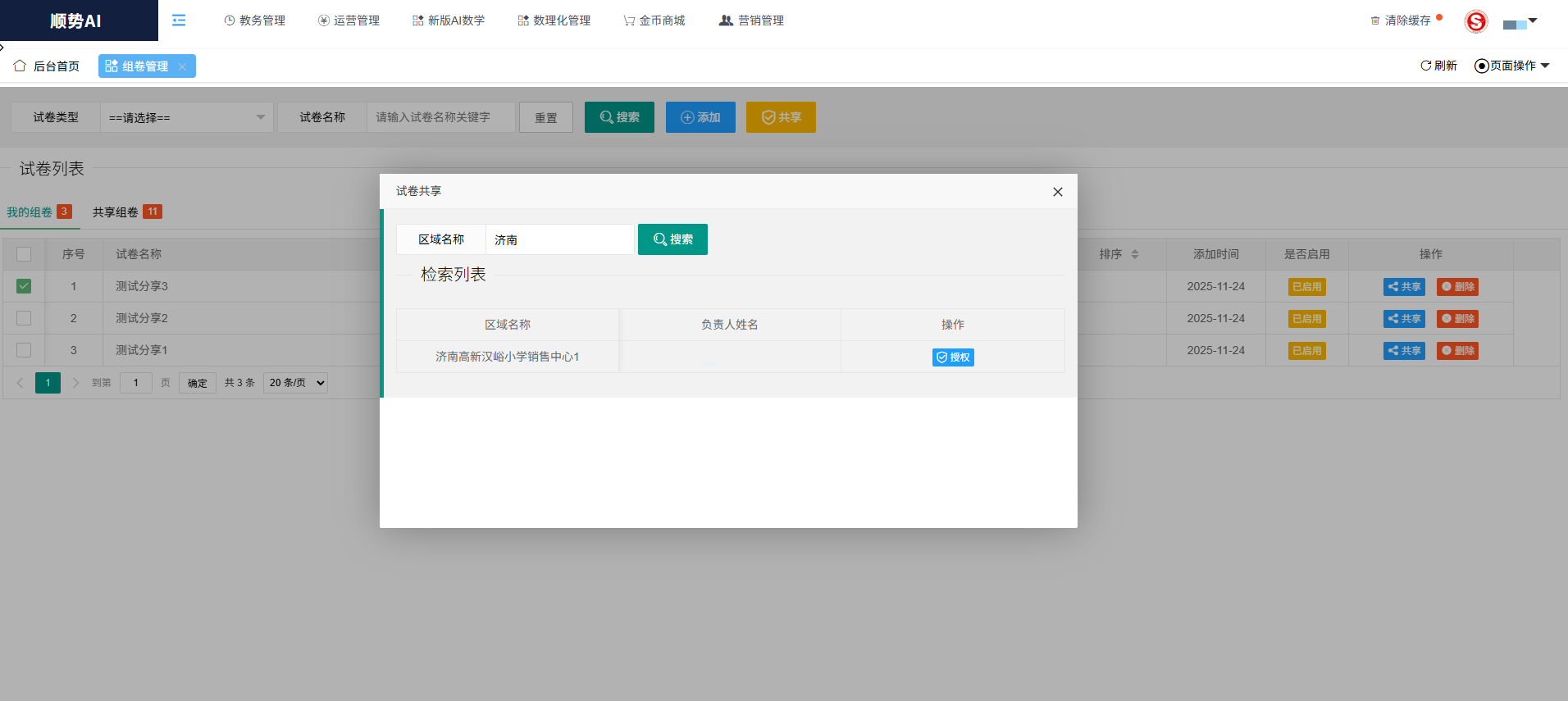Toggle the select-all header checkbox
This screenshot has width=1568, height=701.
tap(24, 254)
